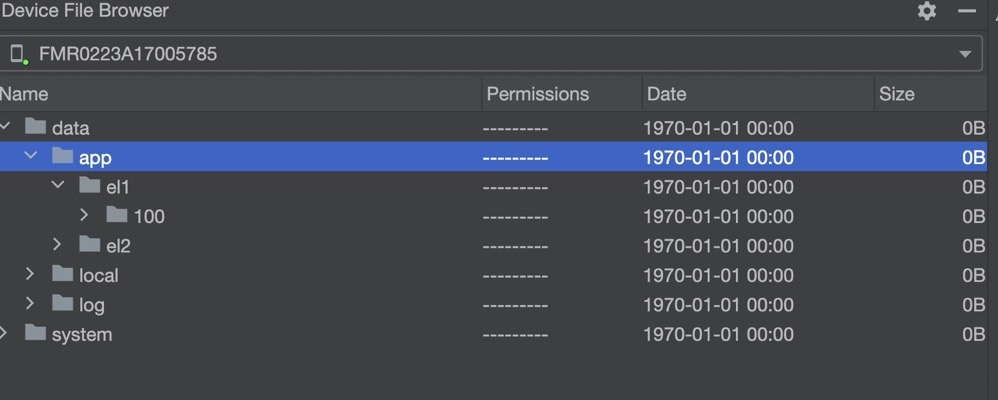
Task: Sort by the Date column header
Action: pyautogui.click(x=667, y=94)
